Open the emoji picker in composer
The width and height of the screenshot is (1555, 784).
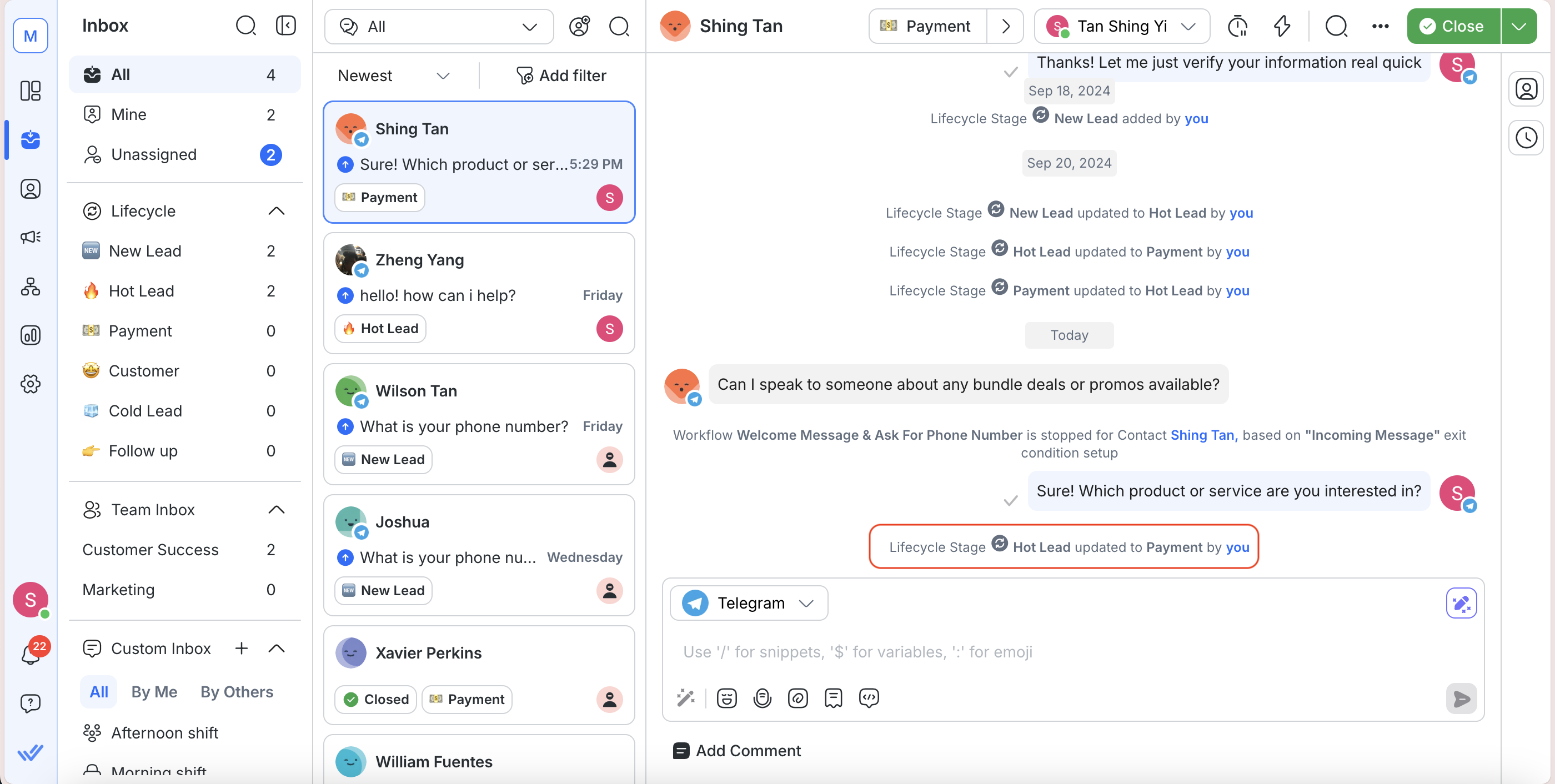[x=726, y=698]
